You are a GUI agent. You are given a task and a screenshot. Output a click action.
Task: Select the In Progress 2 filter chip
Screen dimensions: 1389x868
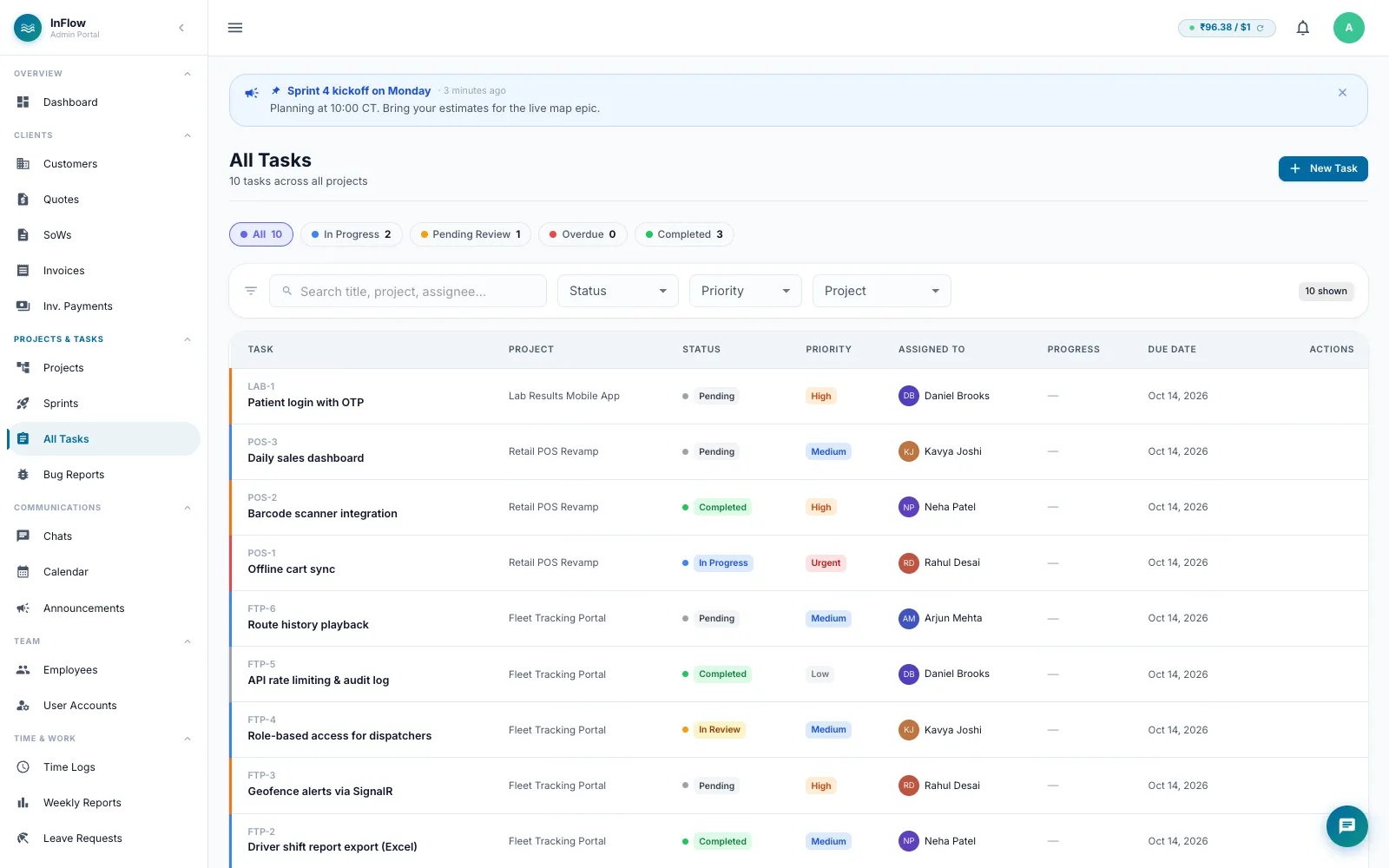pos(352,234)
